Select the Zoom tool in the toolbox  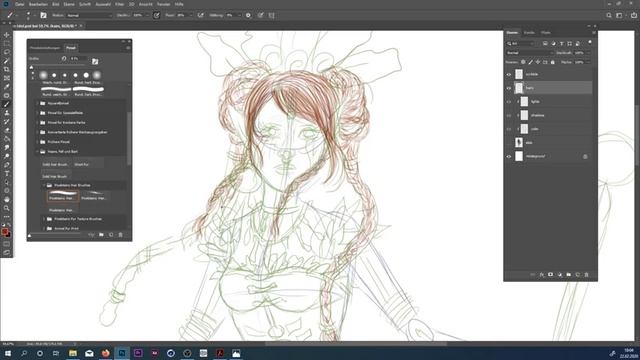click(7, 208)
